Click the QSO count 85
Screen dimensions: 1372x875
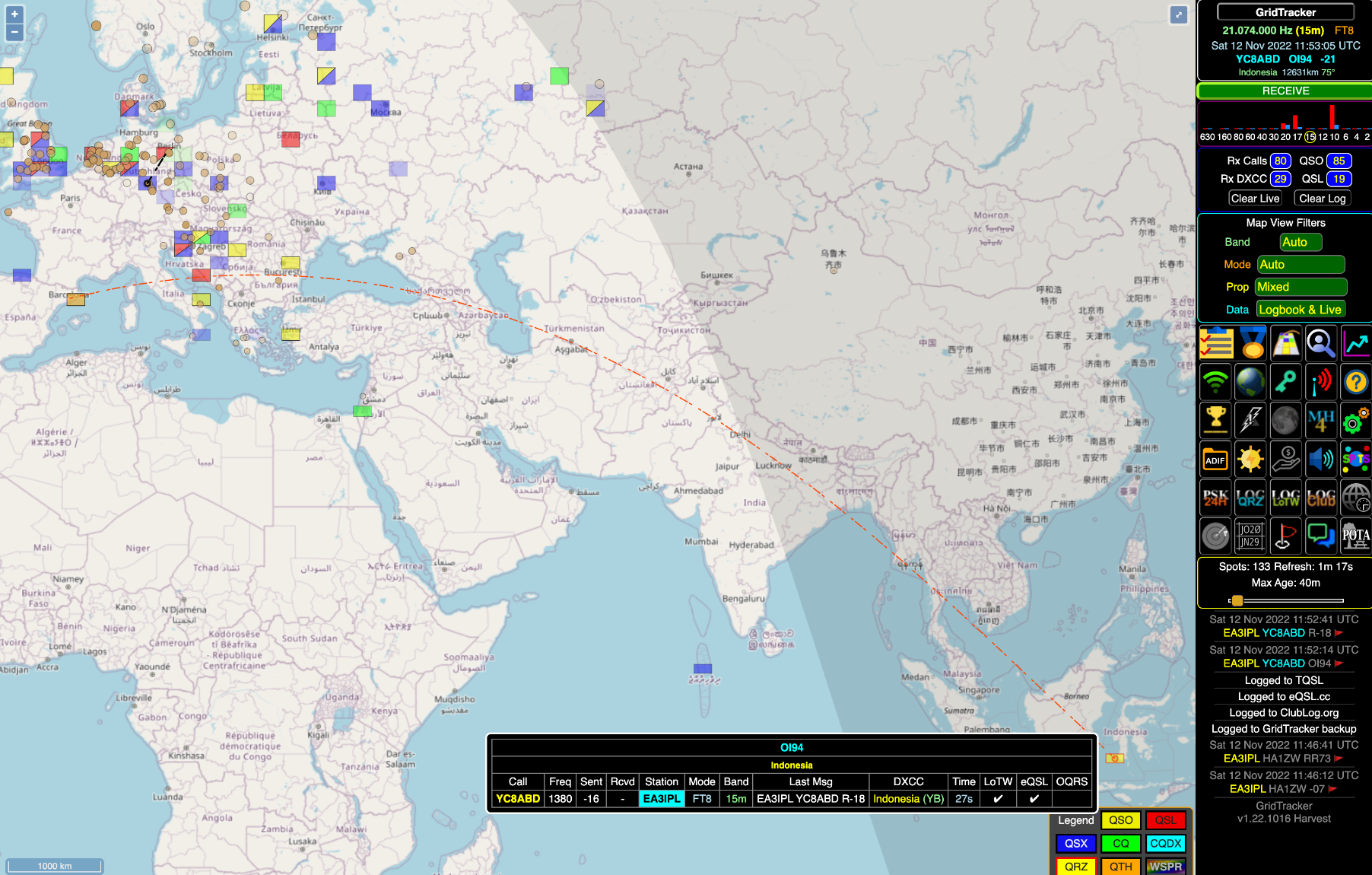click(x=1339, y=161)
